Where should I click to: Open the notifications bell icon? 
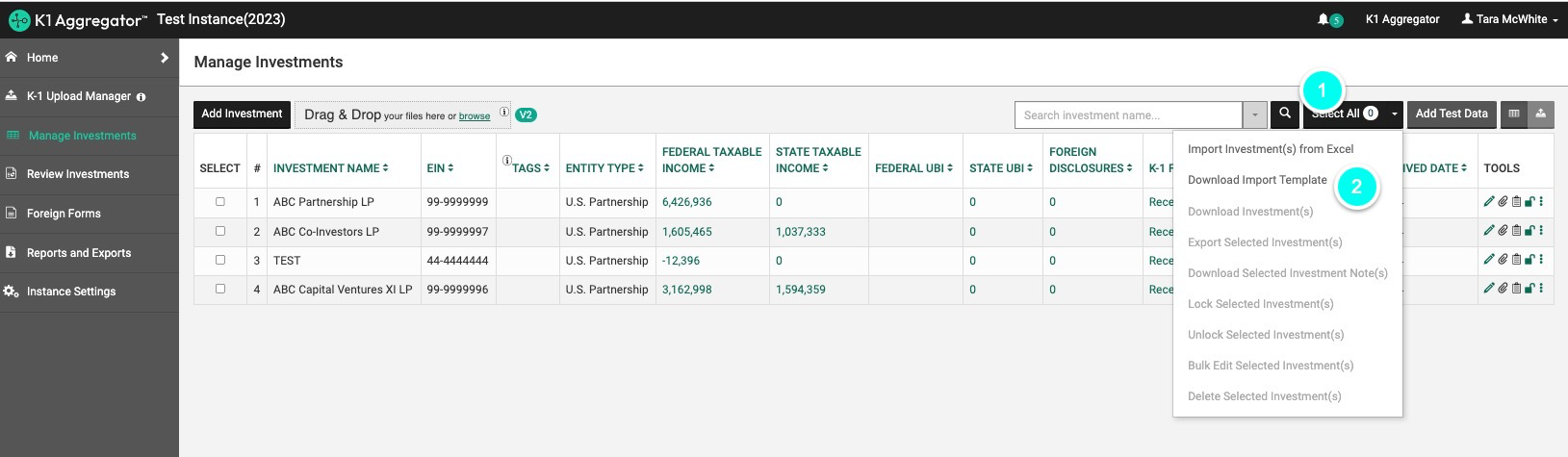pyautogui.click(x=1324, y=19)
